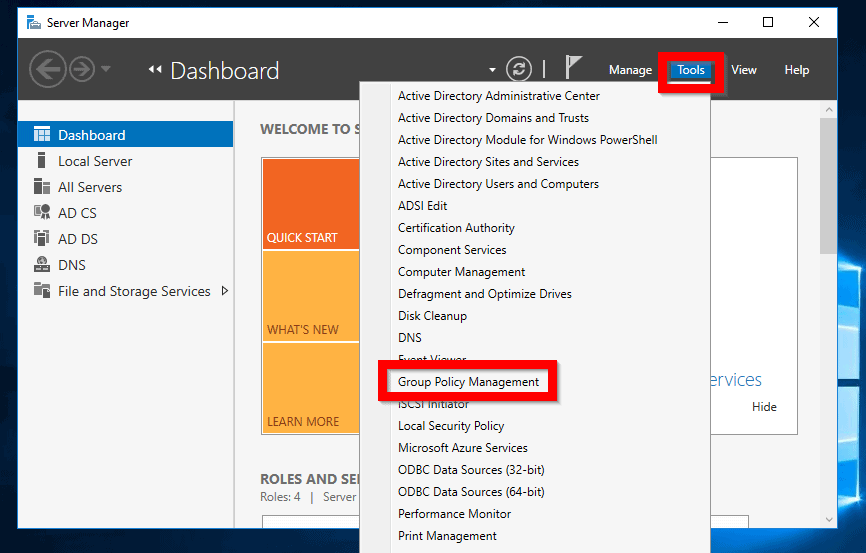
Task: Open ADSI Edit from Tools menu
Action: [x=423, y=206]
